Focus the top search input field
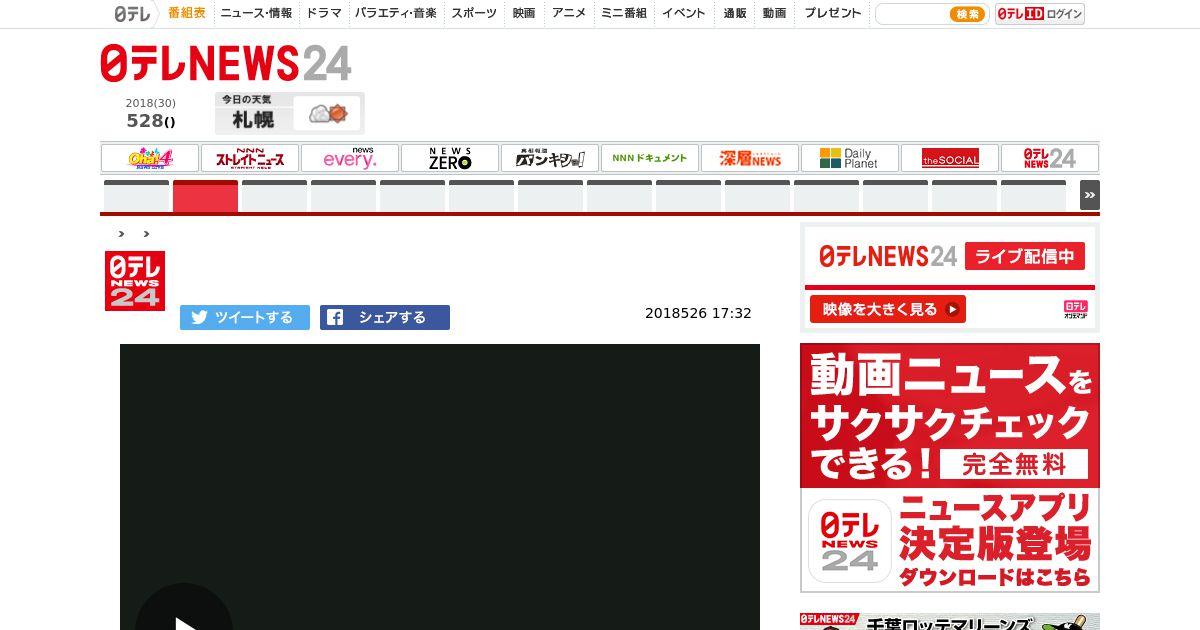 click(911, 14)
